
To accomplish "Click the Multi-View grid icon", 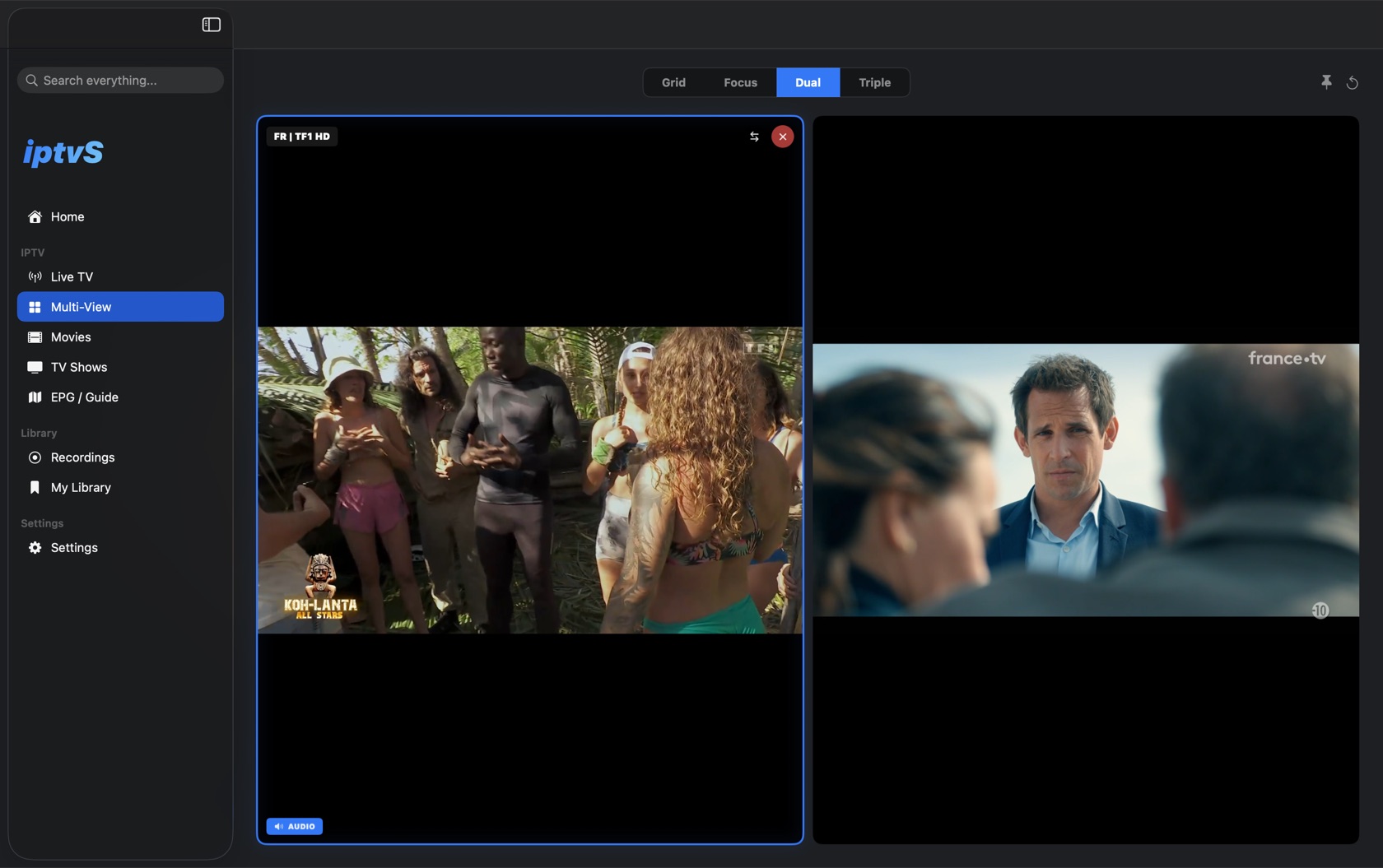I will (x=35, y=307).
